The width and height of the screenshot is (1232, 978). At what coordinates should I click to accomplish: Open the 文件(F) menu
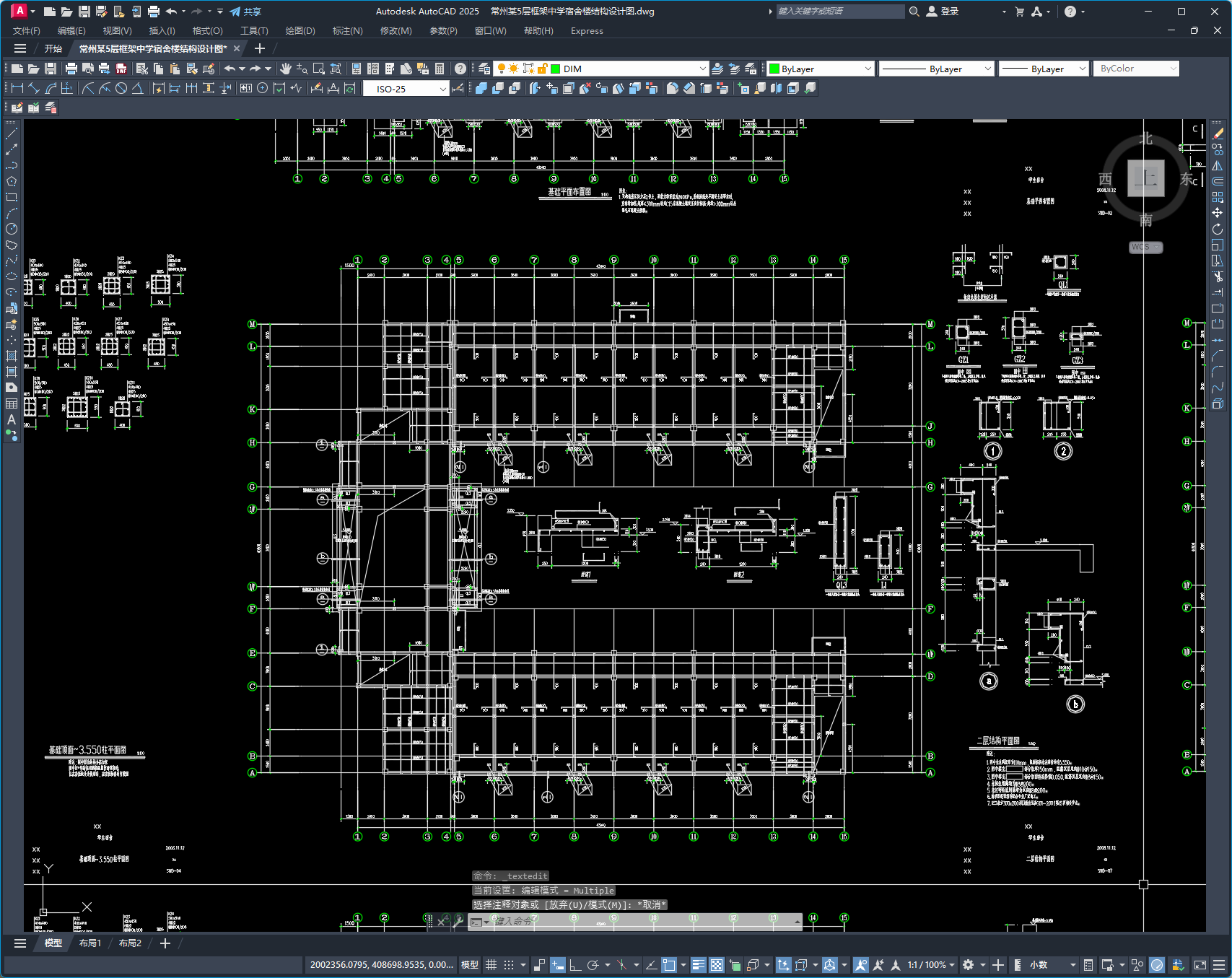click(27, 31)
